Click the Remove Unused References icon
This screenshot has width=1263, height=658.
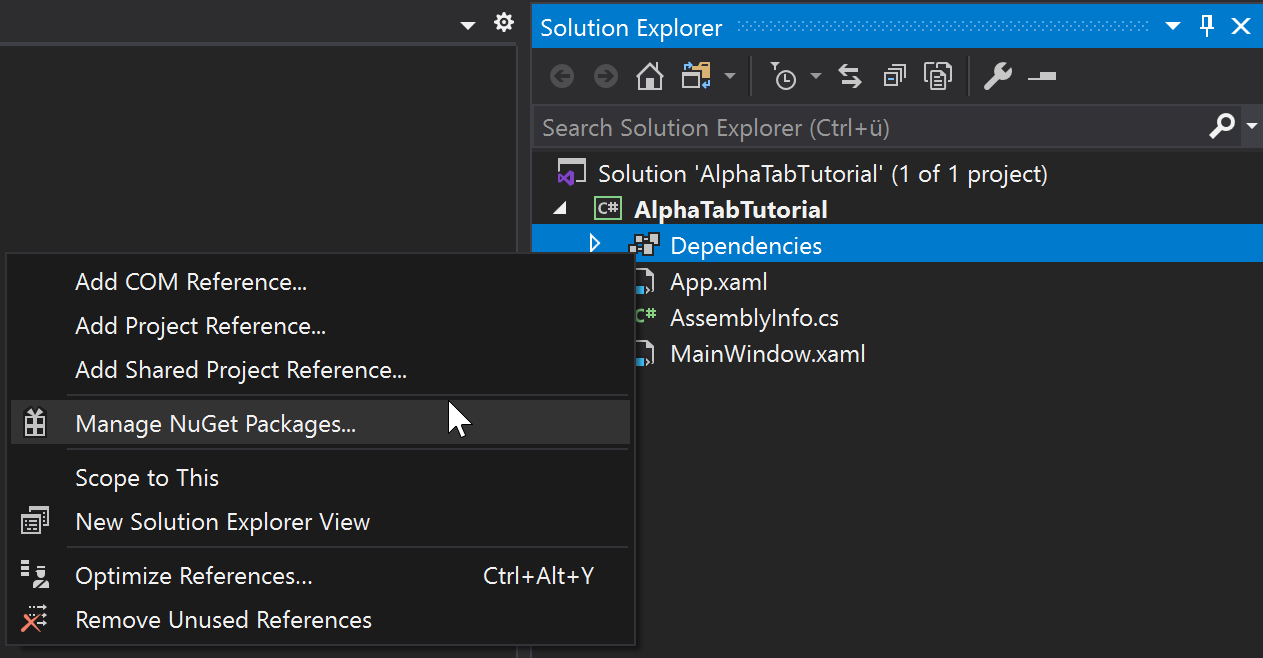pos(35,619)
